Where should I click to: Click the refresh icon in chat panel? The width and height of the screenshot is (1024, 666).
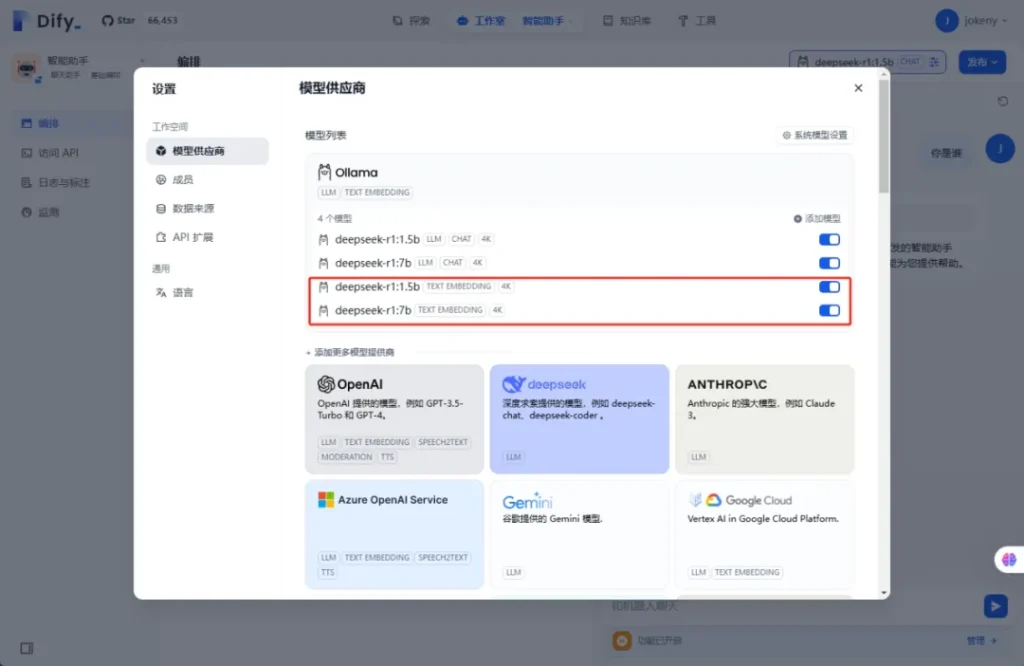(x=1003, y=101)
